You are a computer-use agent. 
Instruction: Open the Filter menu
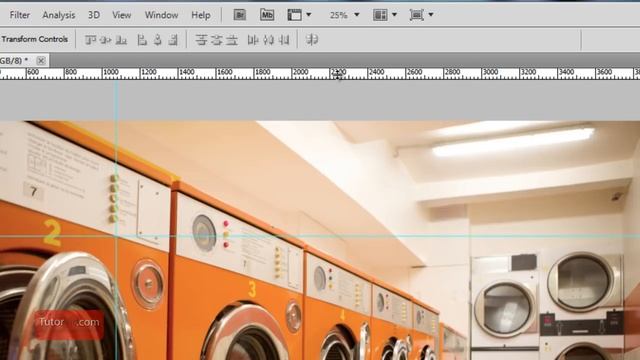tap(20, 15)
